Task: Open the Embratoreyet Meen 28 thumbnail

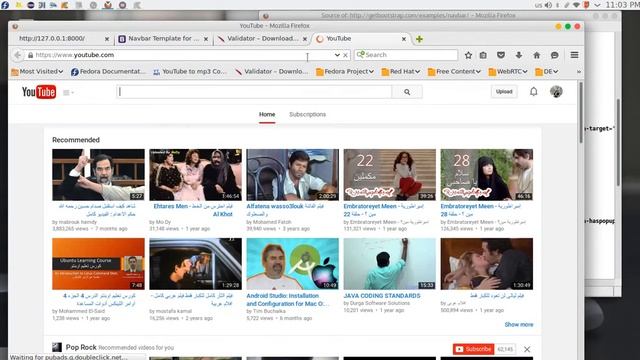Action: (487, 175)
